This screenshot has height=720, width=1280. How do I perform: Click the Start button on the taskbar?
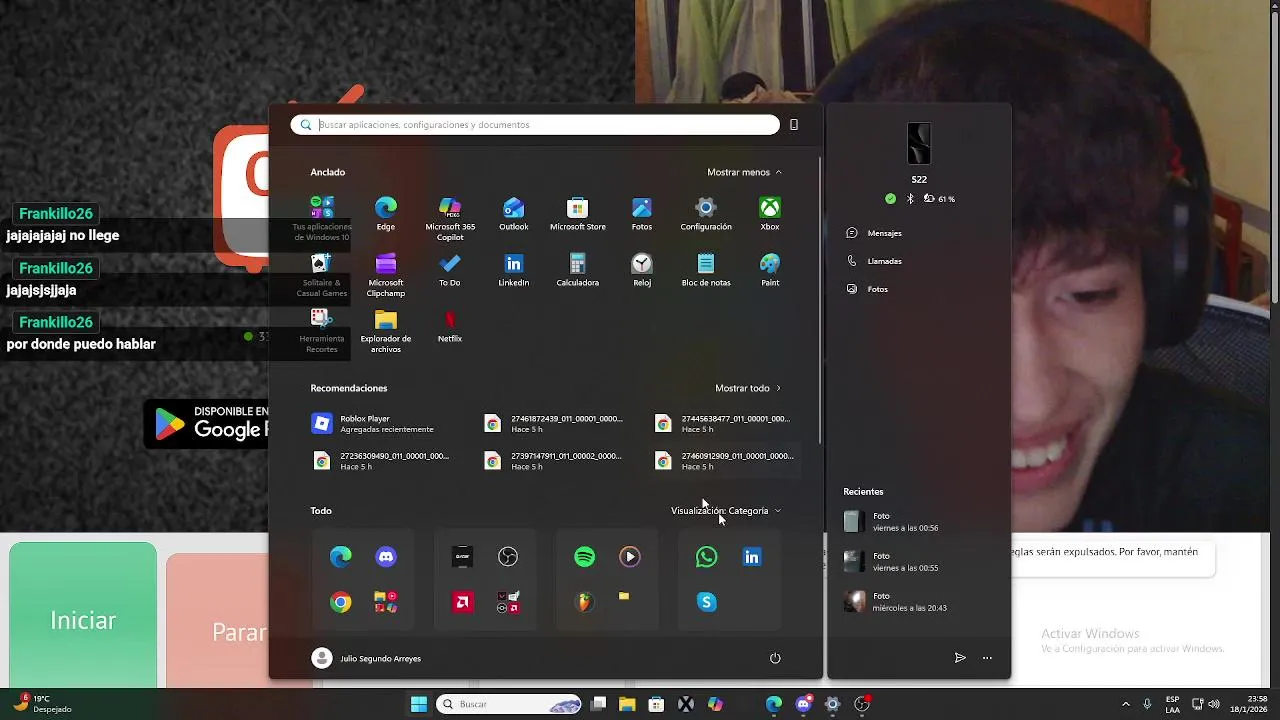click(x=419, y=704)
